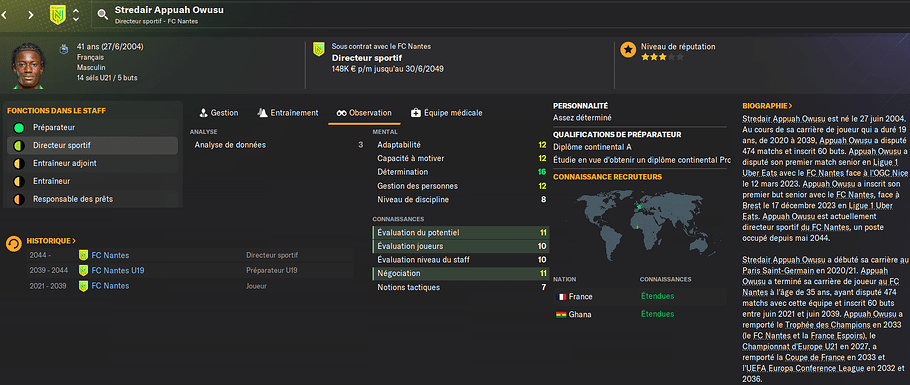Open FC Nantes U19 history link
The width and height of the screenshot is (910, 385).
[x=118, y=271]
